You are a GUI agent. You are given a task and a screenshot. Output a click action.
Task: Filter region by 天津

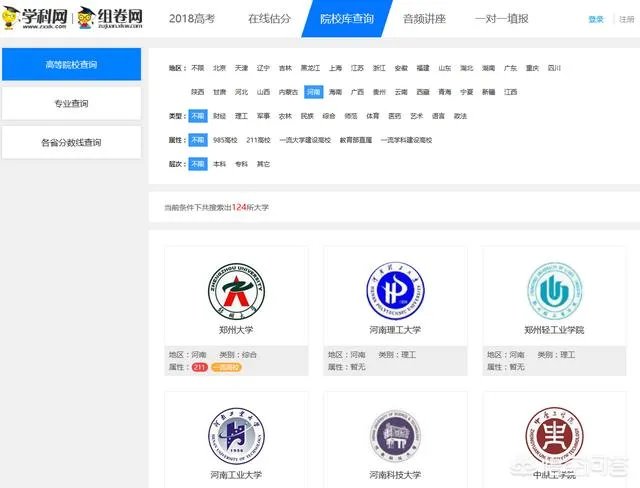(x=241, y=68)
